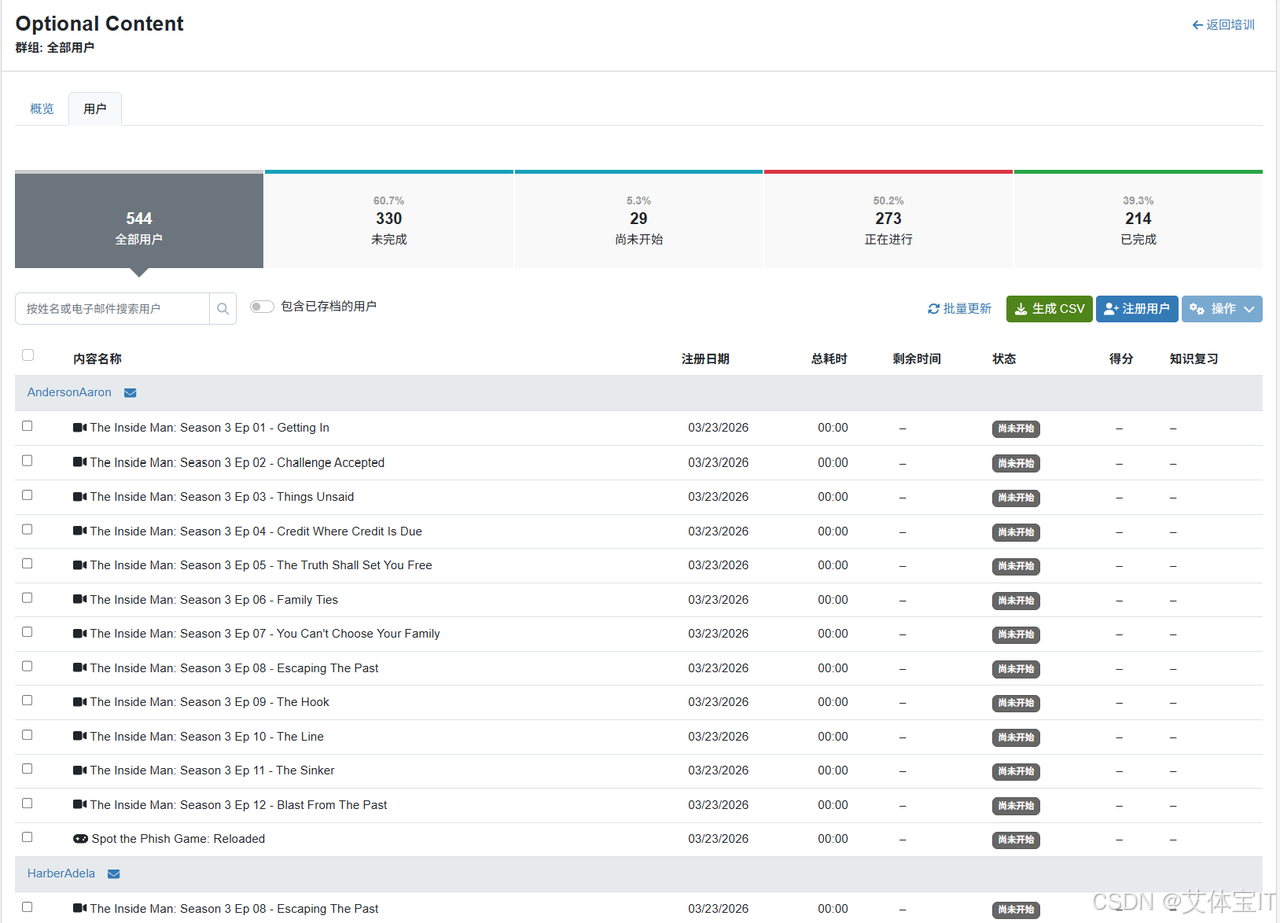Click the 批量更新 link
Viewport: 1280px width, 923px height.
point(960,309)
